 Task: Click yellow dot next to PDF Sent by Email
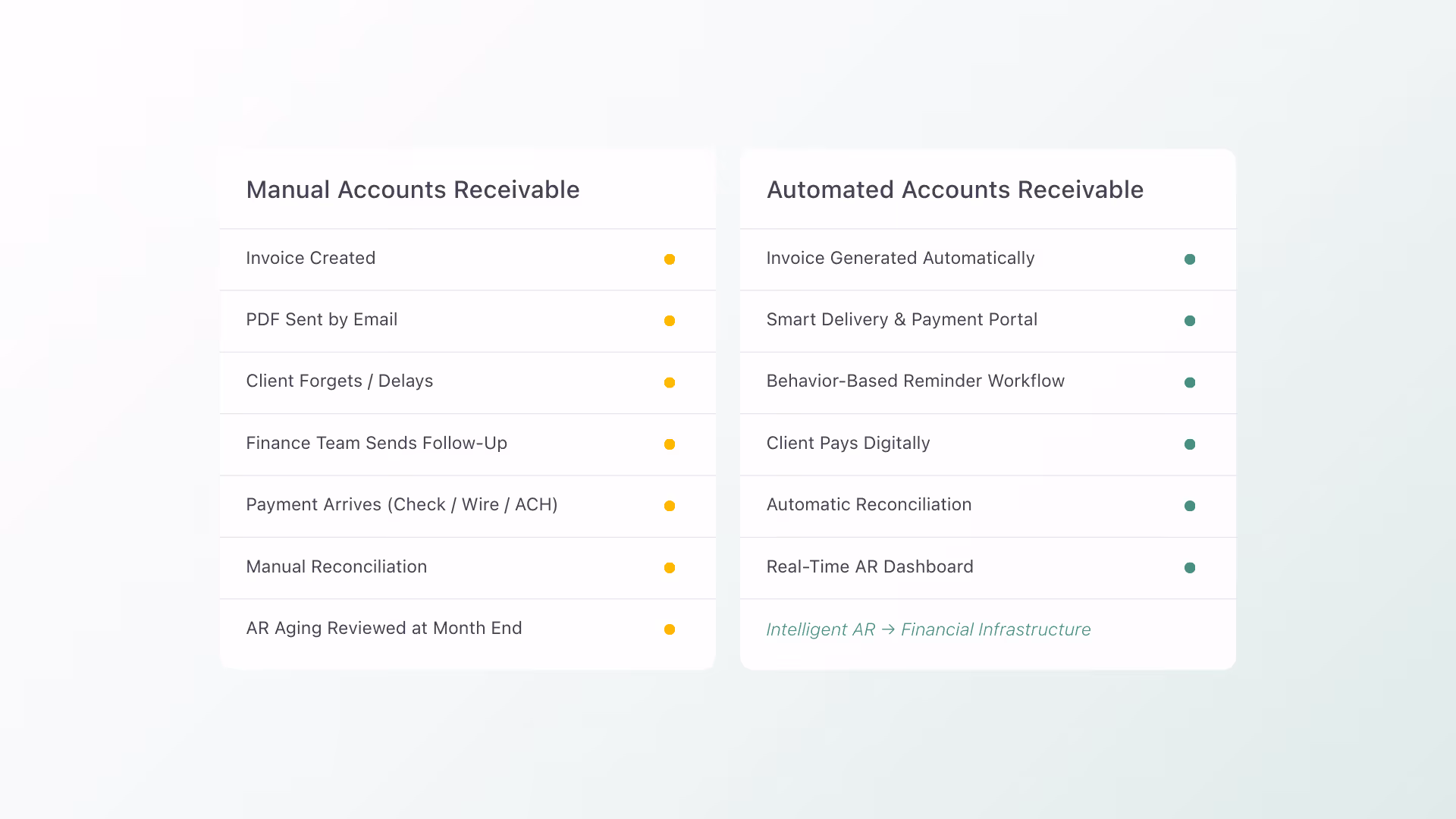tap(670, 321)
